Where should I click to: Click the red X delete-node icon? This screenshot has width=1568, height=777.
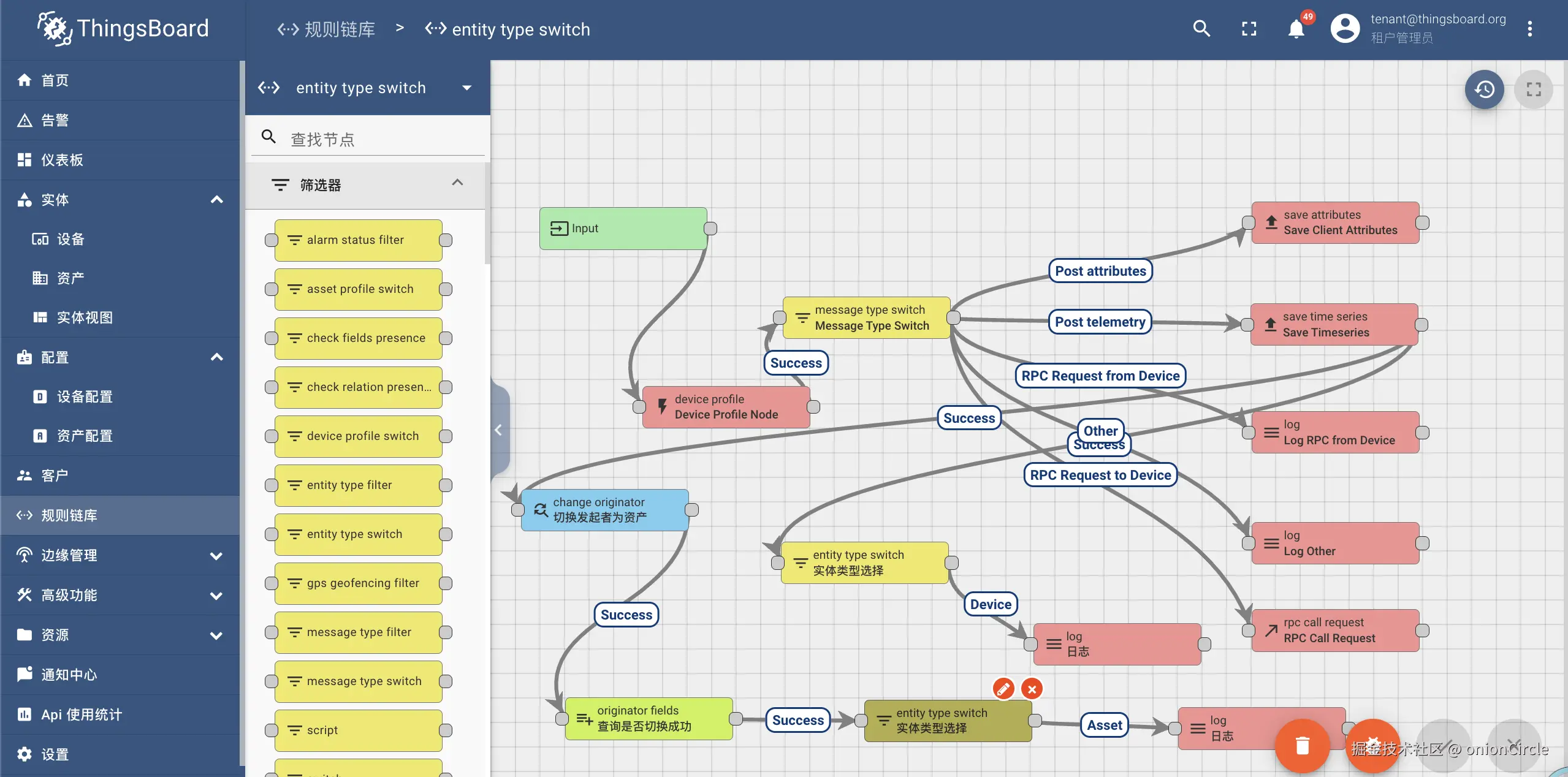(x=1032, y=689)
